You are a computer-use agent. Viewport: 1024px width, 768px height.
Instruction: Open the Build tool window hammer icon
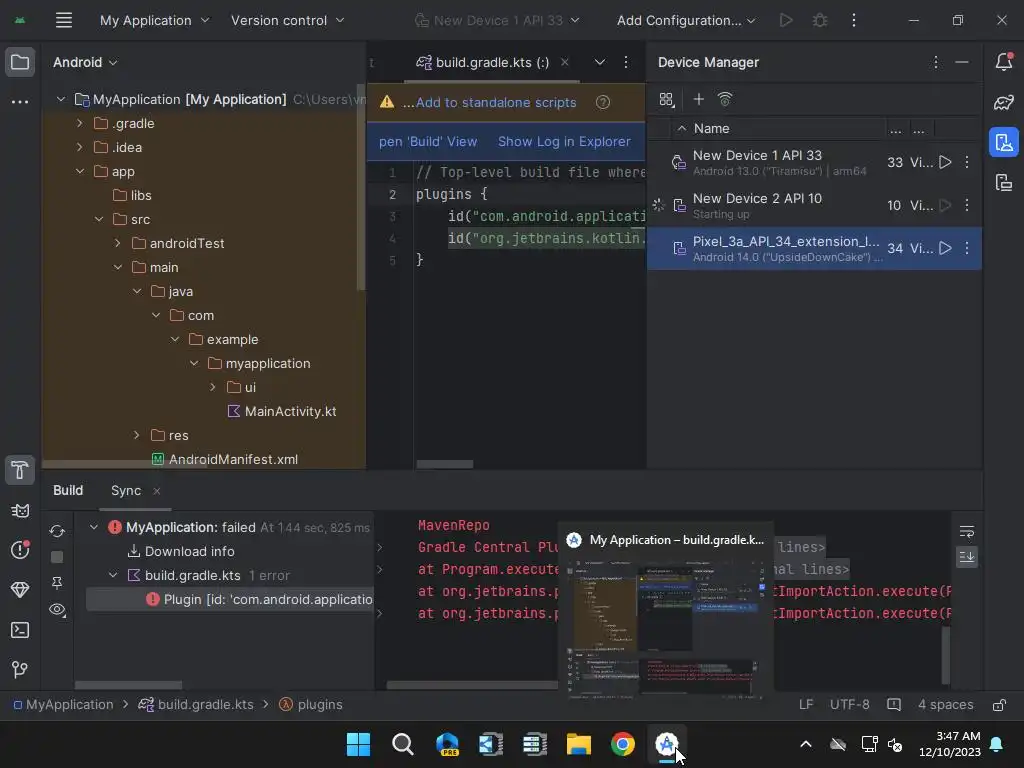[x=20, y=470]
